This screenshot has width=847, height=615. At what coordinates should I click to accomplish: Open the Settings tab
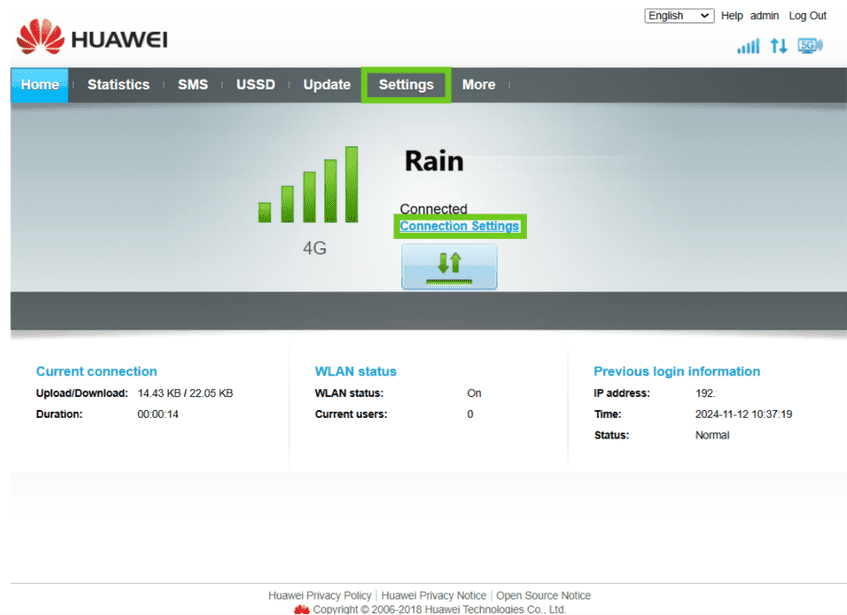(x=406, y=85)
